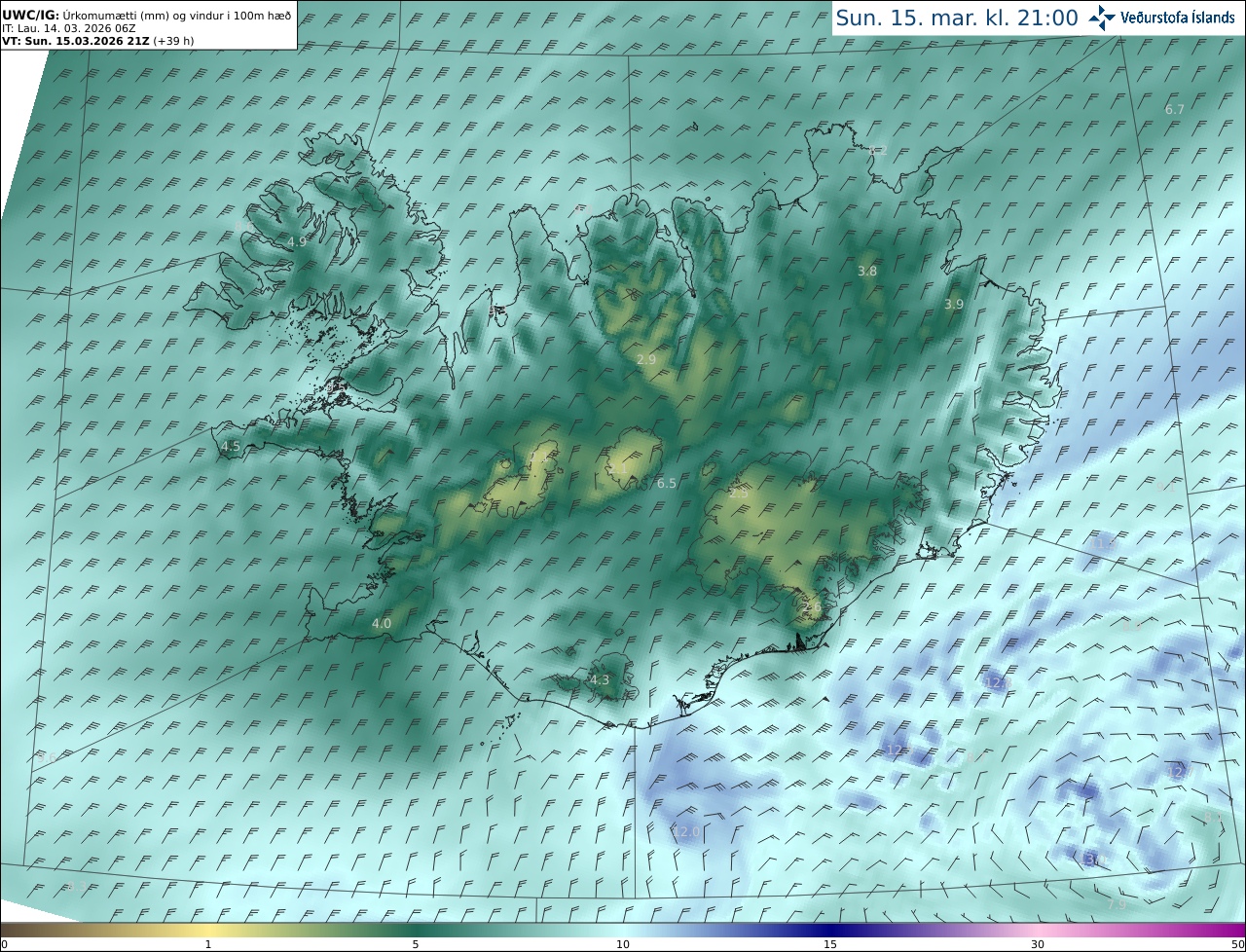
Task: Click the valid time line VT: Sun. 15.03.2026 21Z
Action: (76, 41)
